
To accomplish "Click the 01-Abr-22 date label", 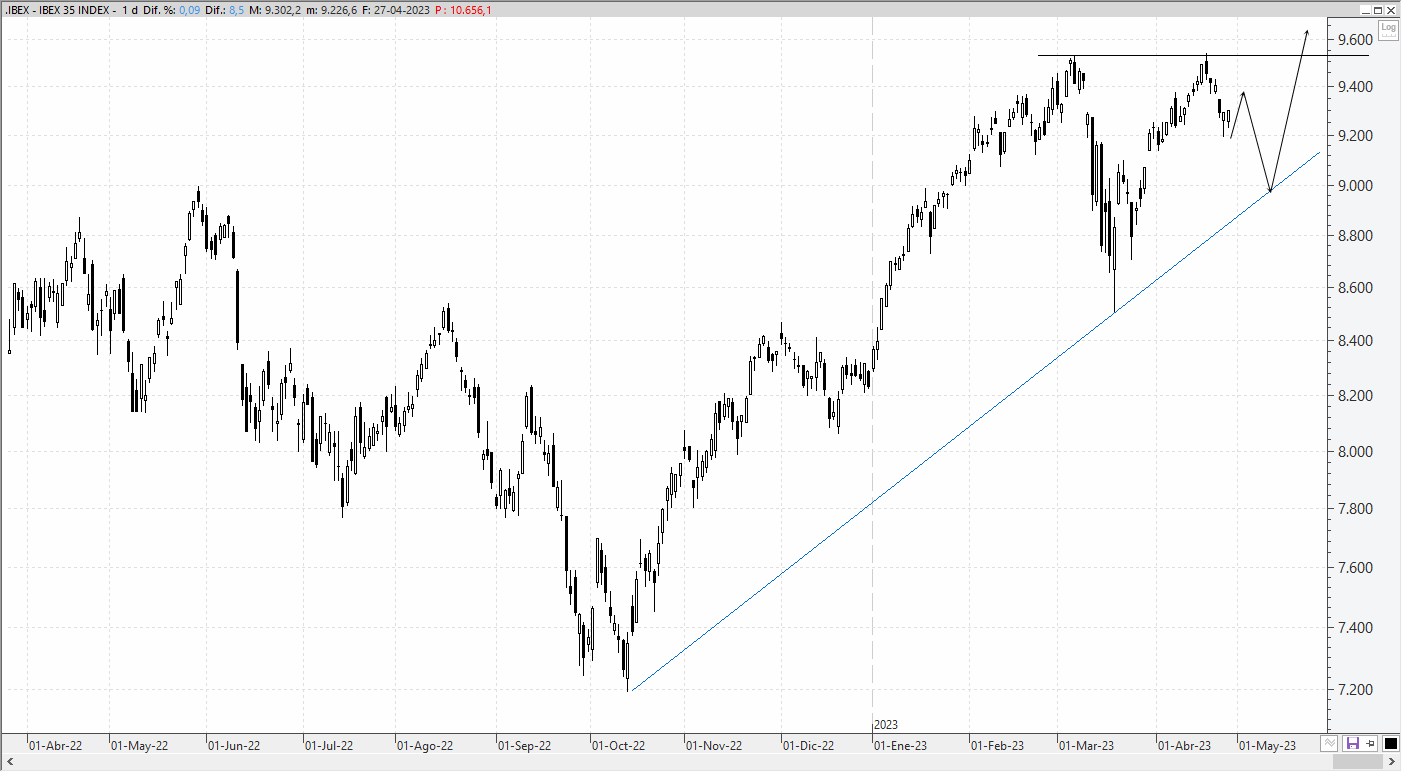I will [x=55, y=745].
